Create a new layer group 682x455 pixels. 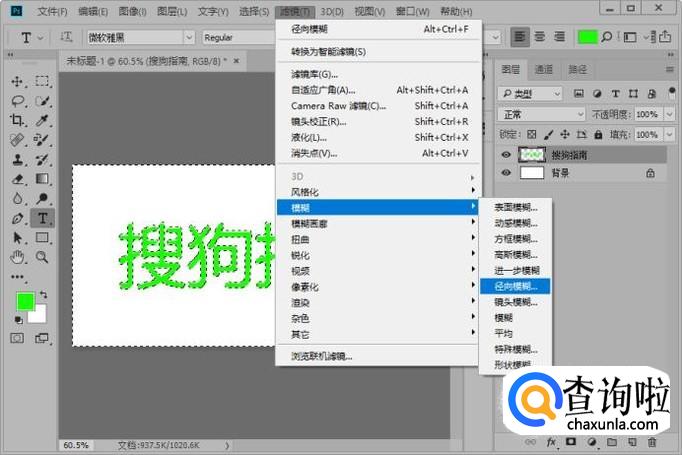point(612,442)
